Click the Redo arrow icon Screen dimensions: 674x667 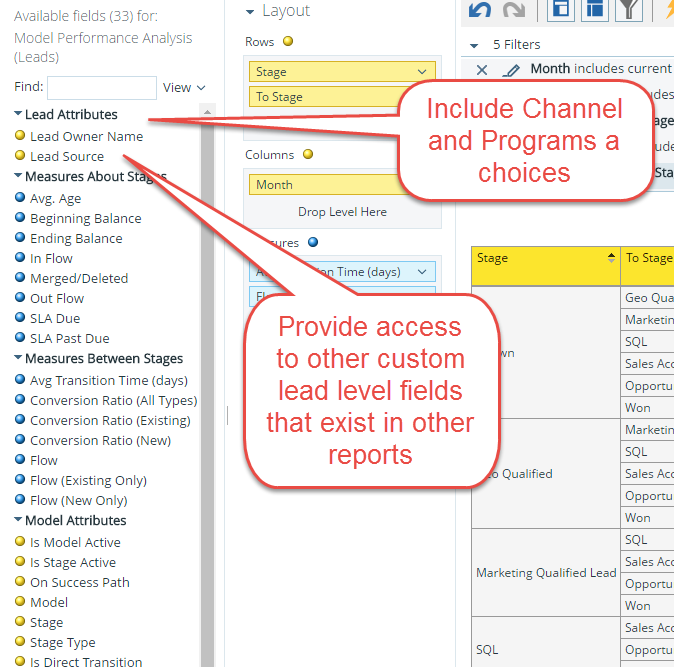click(514, 10)
